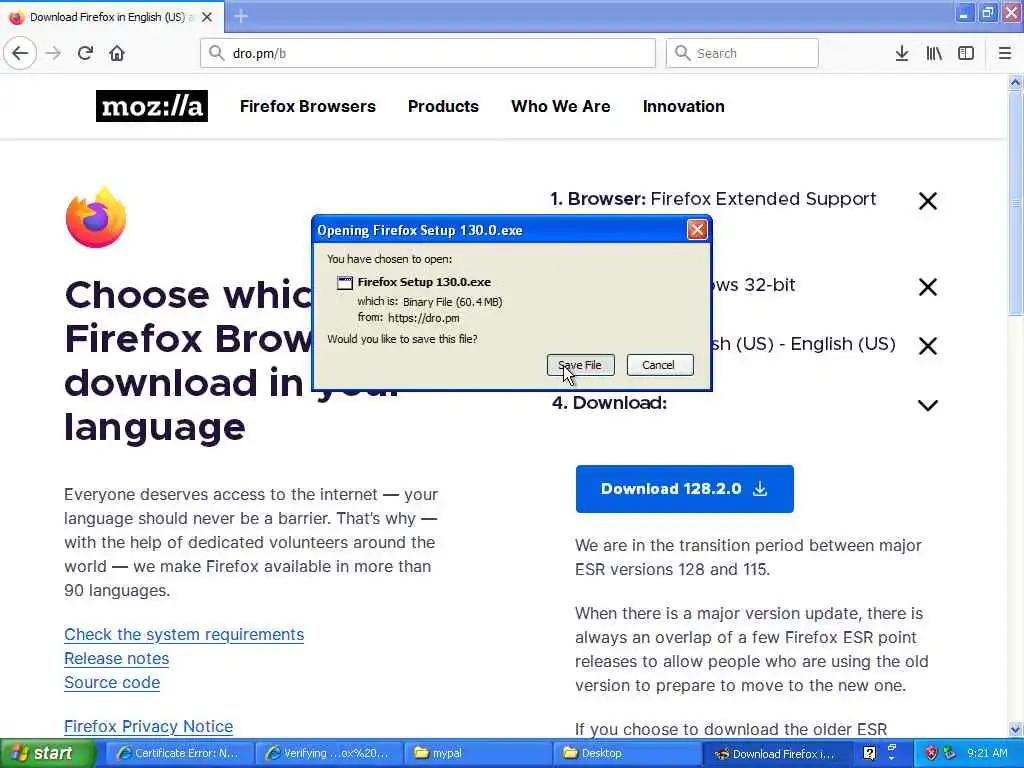This screenshot has width=1024, height=768.
Task: Reload the current page
Action: click(x=85, y=53)
